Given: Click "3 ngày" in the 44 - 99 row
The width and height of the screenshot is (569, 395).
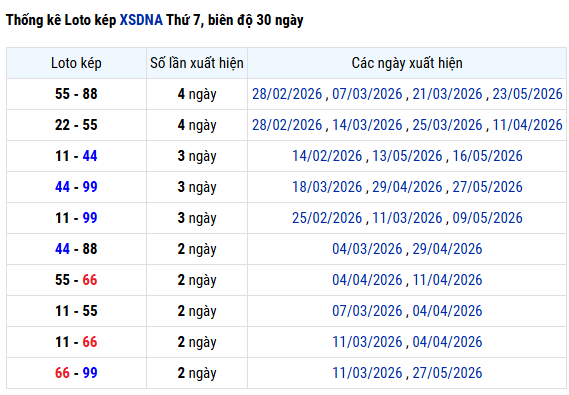Looking at the screenshot, I should point(197,188).
